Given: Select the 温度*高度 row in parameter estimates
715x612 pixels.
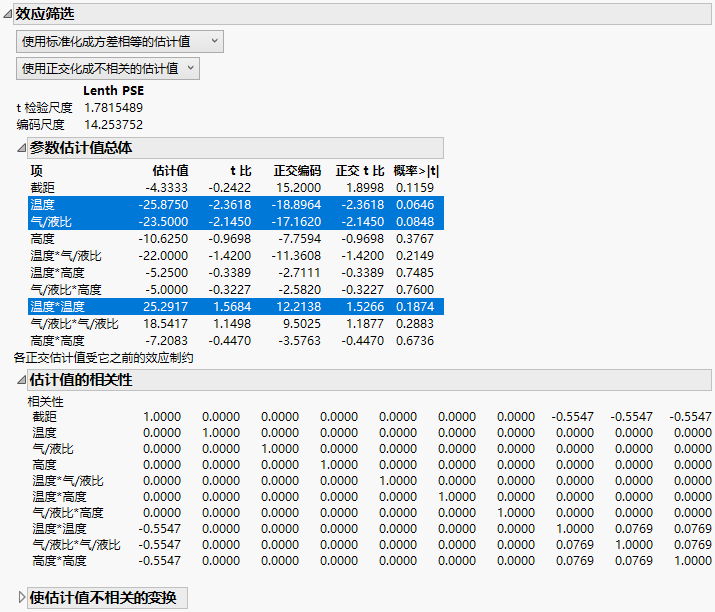Looking at the screenshot, I should click(236, 273).
